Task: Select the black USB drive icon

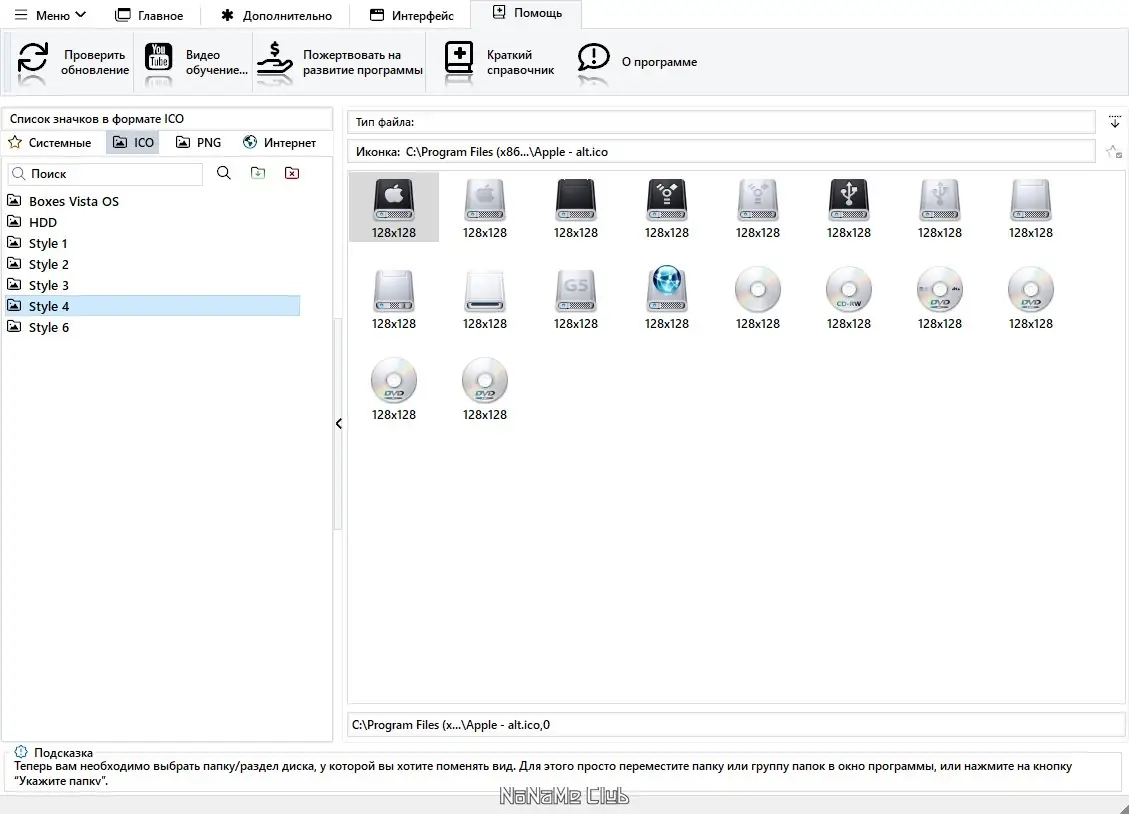Action: tap(849, 208)
